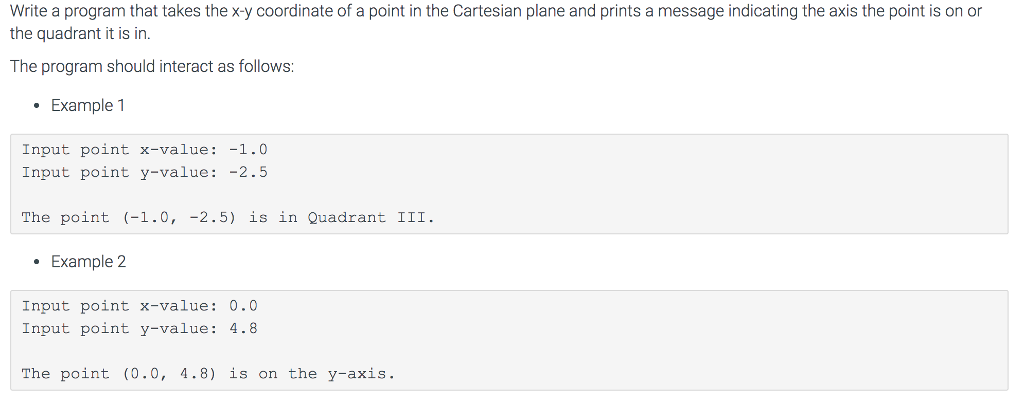Click the value "4.8" after y-value prompt
Screen dimensions: 1024x404
(243, 328)
